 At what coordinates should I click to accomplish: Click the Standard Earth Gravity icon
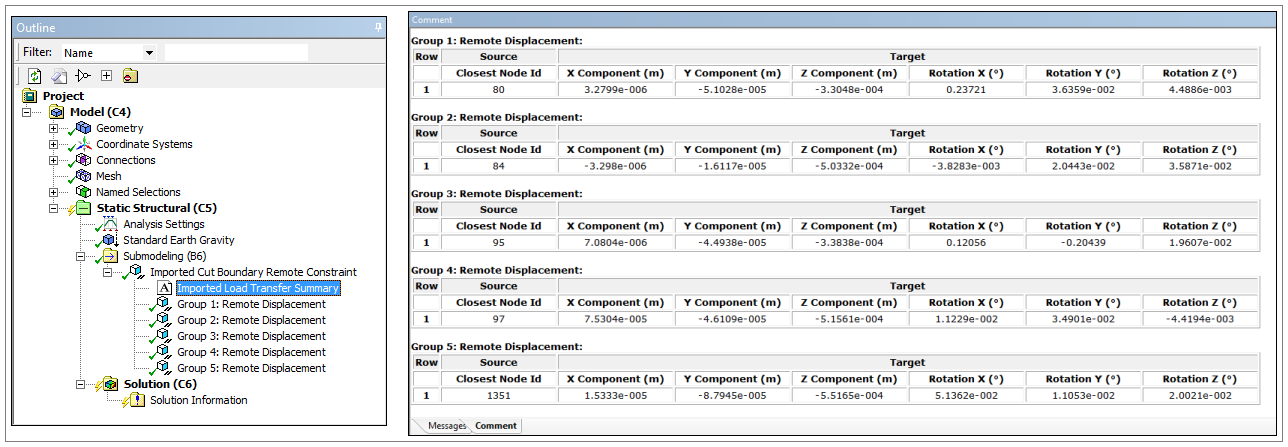coord(110,240)
